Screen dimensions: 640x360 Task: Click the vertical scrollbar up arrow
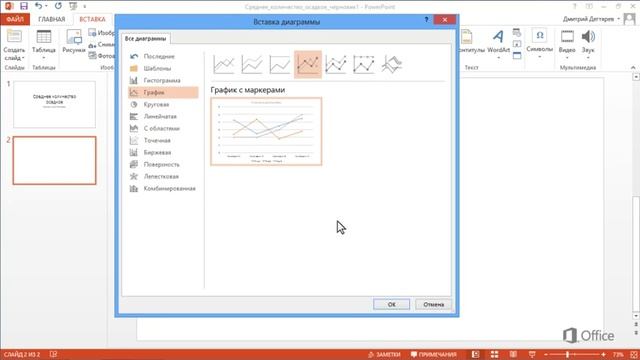(636, 77)
